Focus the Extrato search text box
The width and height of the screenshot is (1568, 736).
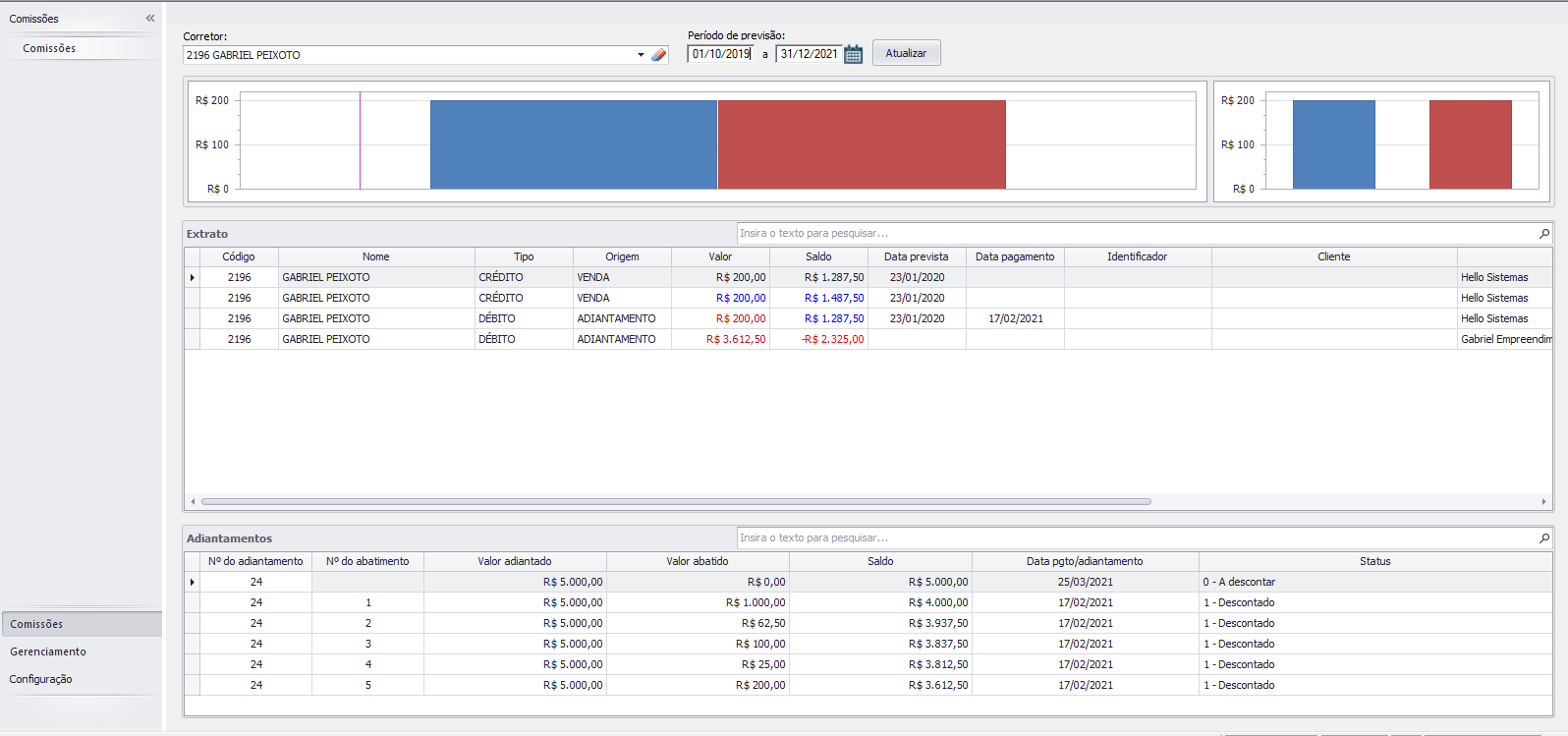coord(1137,233)
